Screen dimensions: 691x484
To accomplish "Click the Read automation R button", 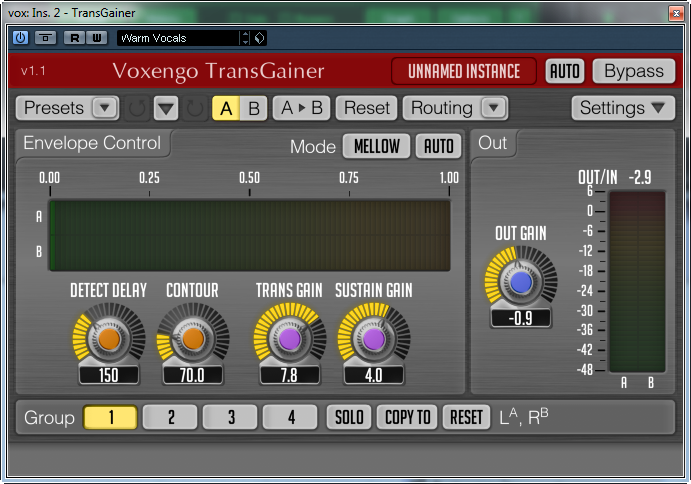I will 74,38.
